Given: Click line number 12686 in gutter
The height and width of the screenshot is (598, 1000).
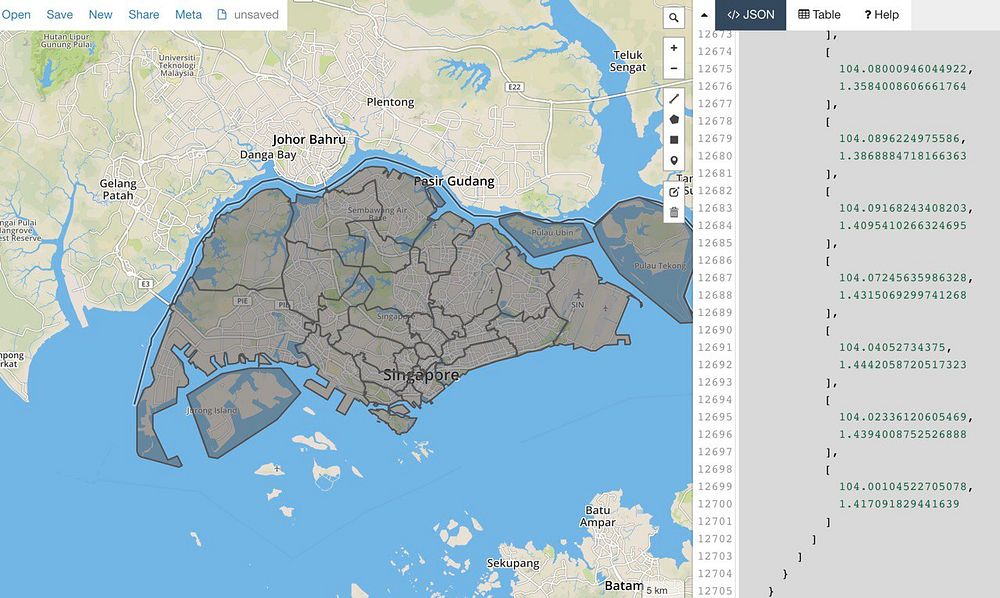Looking at the screenshot, I should click(715, 260).
